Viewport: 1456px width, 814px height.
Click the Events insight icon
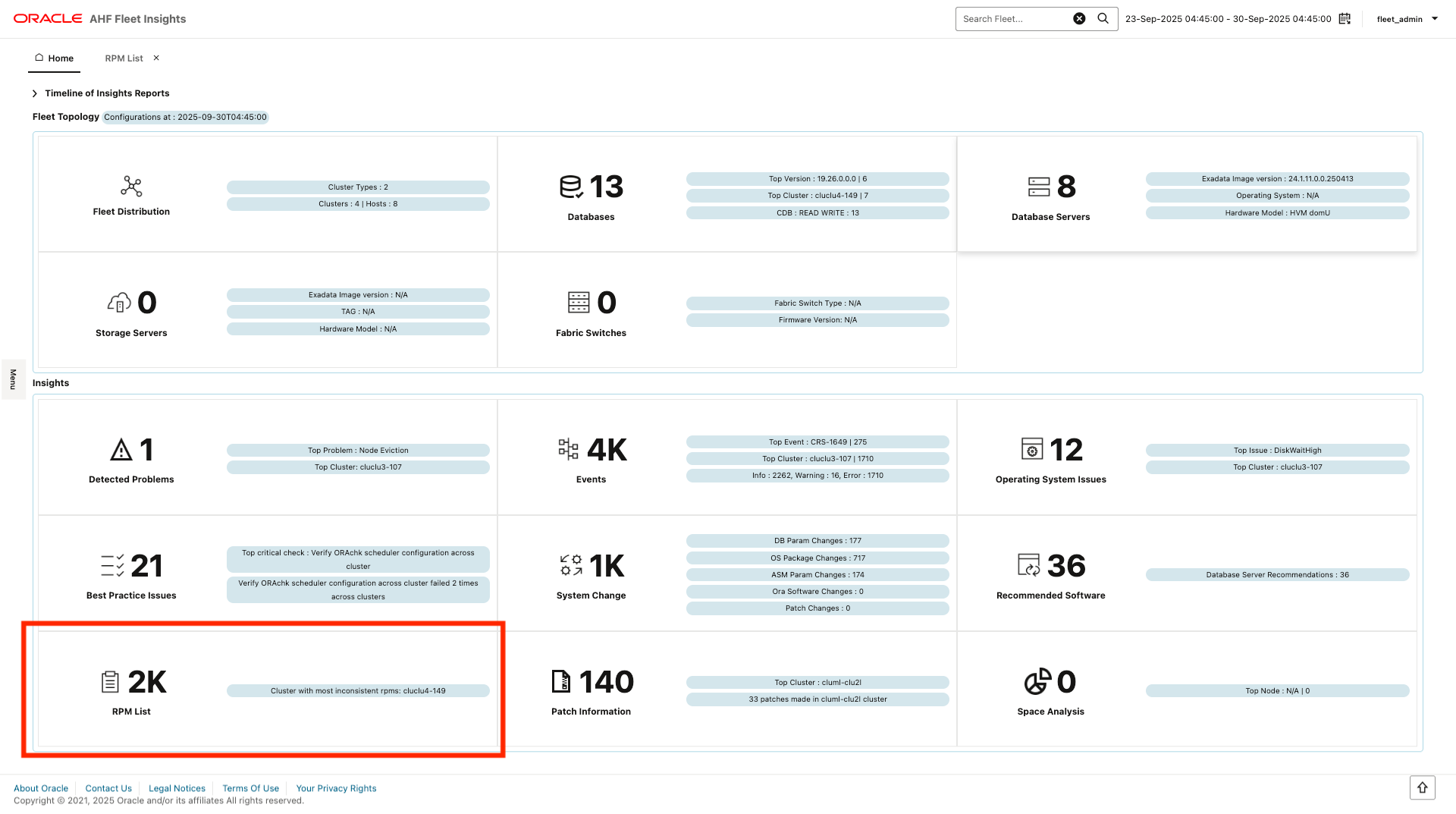569,451
